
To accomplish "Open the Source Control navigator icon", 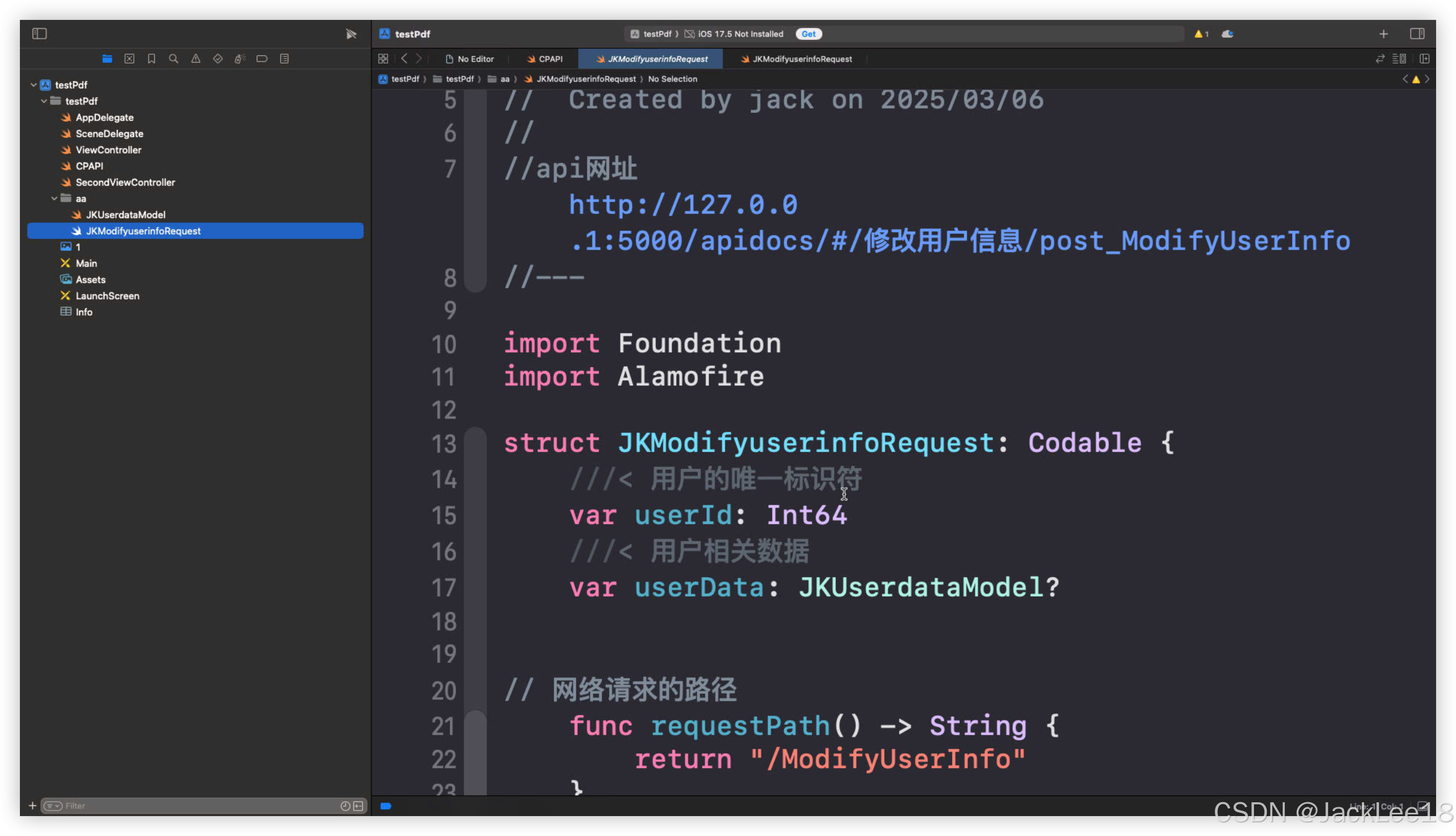I will click(129, 59).
